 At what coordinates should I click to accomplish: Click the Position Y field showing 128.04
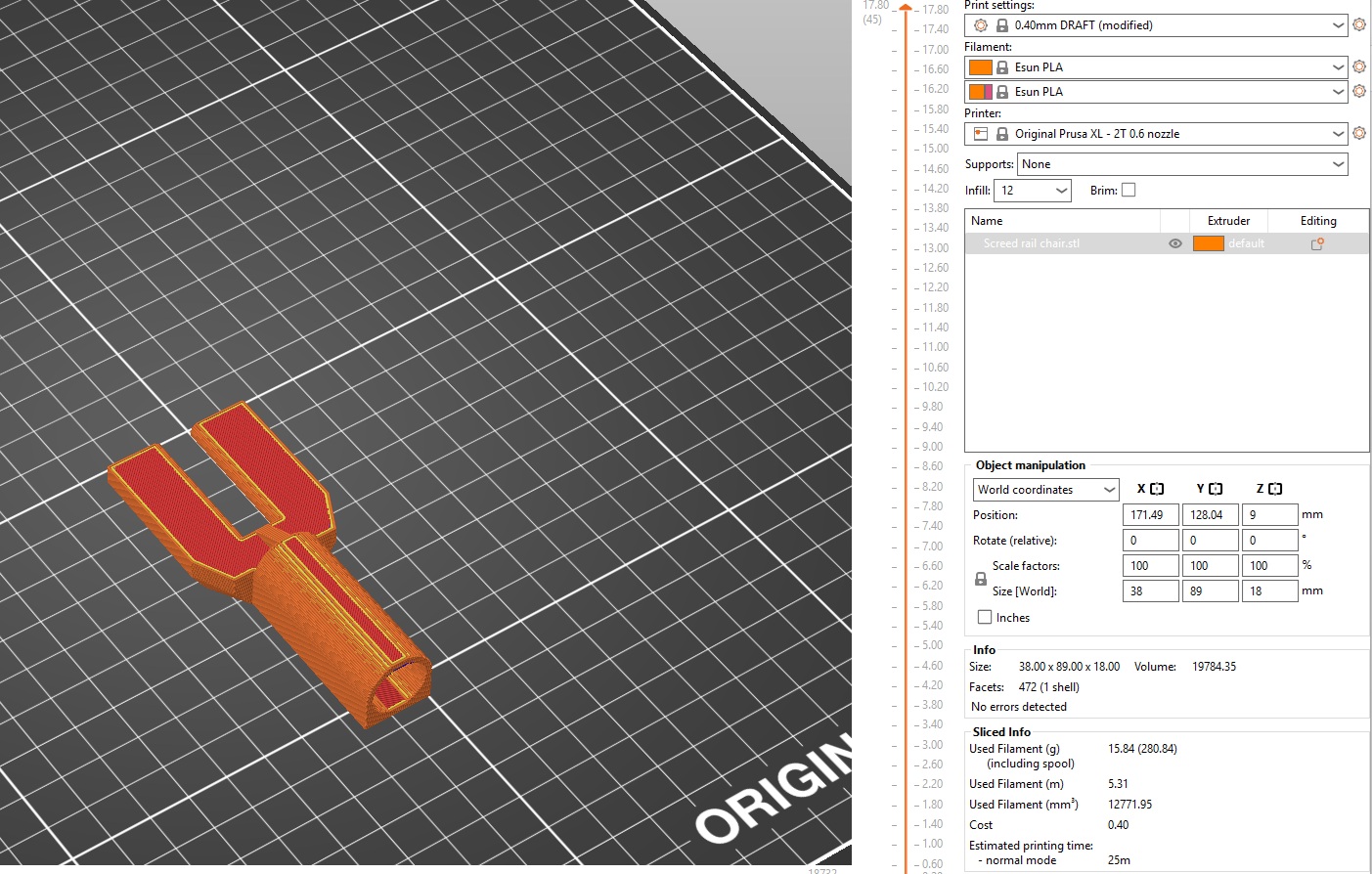1211,515
